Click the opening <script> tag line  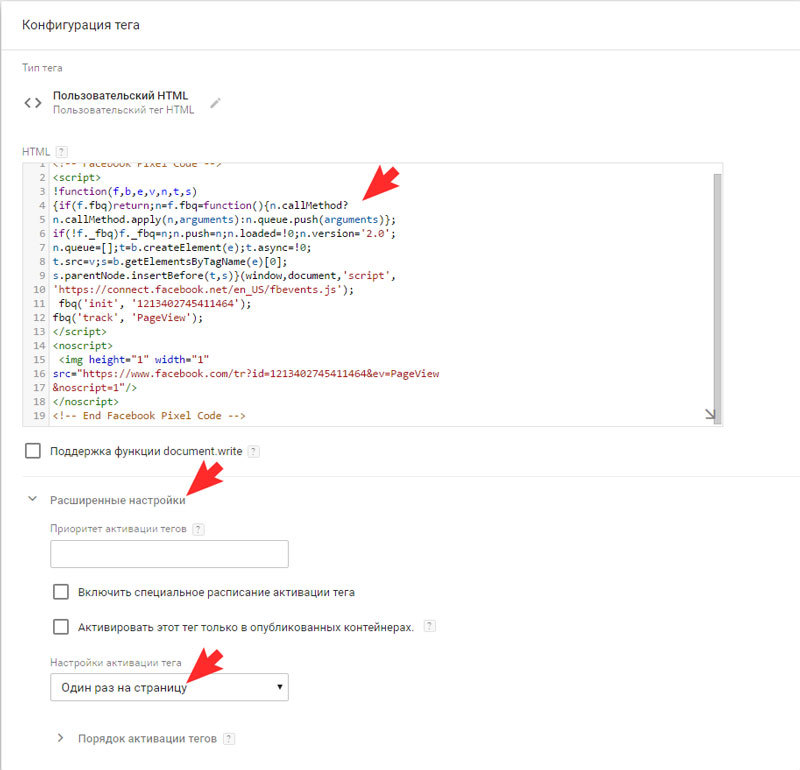pos(77,178)
